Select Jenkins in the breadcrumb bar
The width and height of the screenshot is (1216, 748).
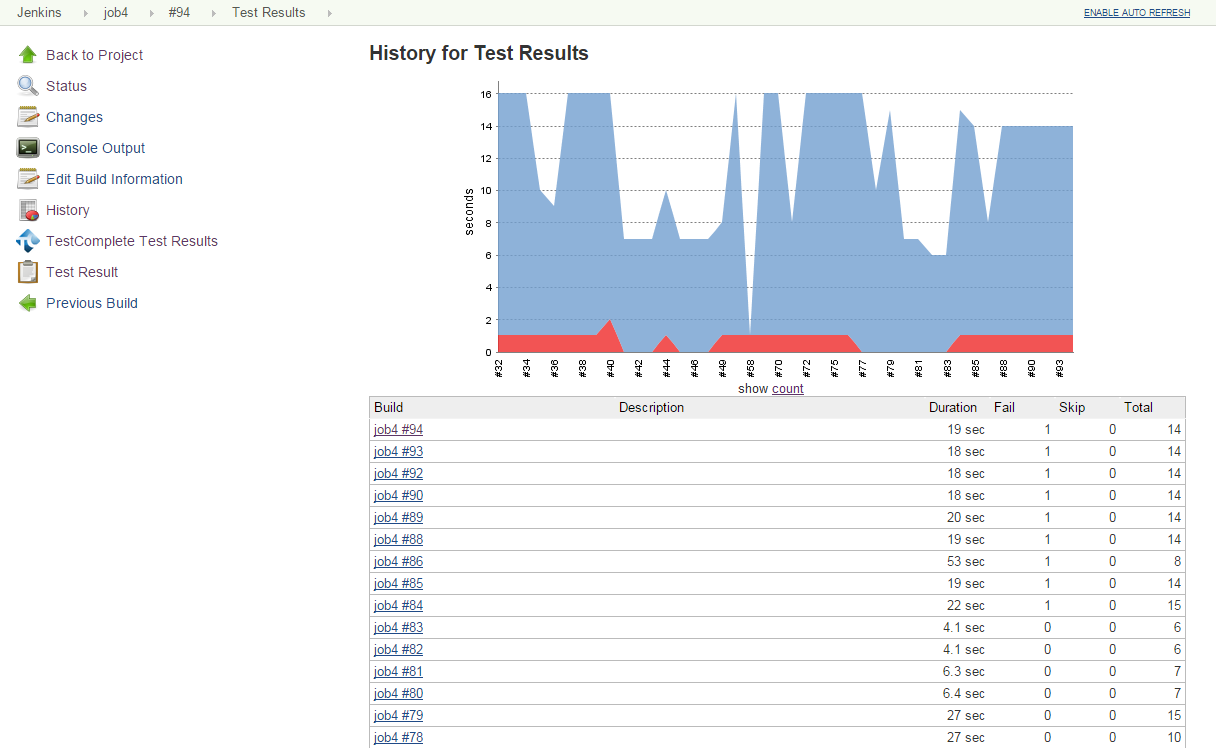click(39, 13)
